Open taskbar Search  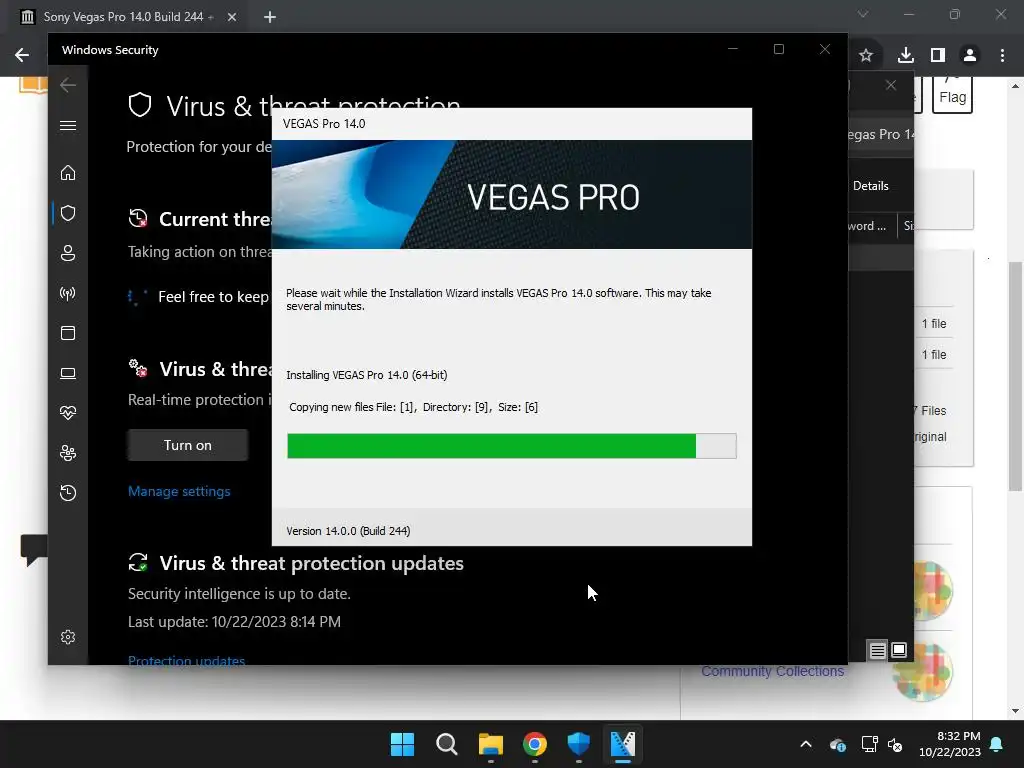447,744
